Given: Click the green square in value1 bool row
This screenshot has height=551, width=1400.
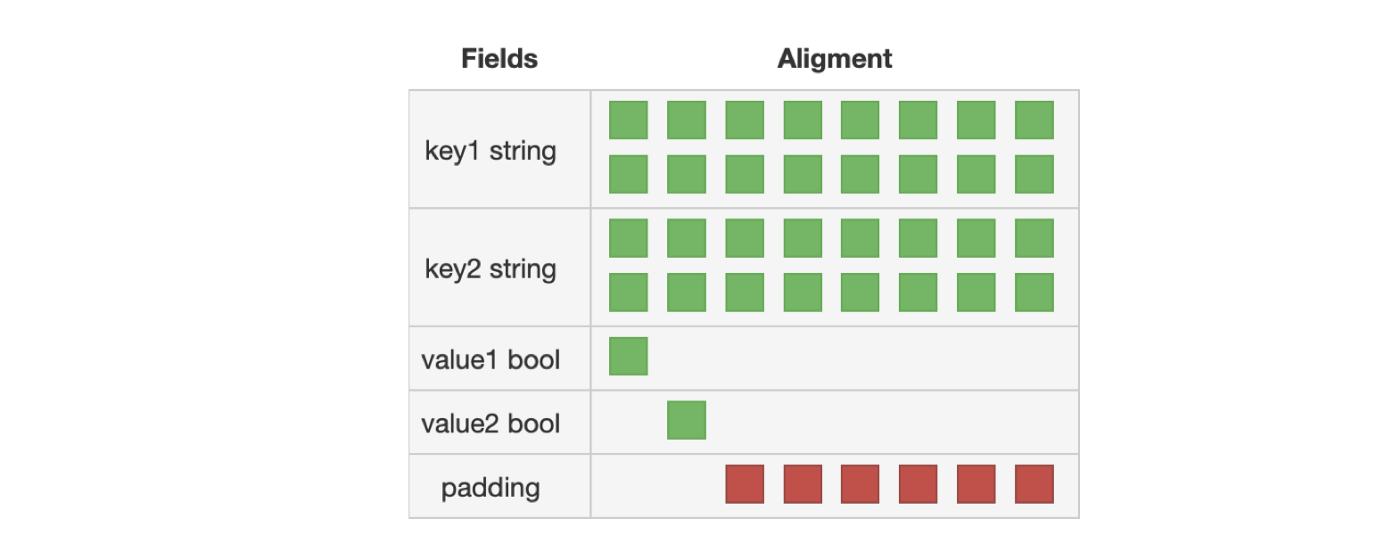Looking at the screenshot, I should [x=628, y=356].
